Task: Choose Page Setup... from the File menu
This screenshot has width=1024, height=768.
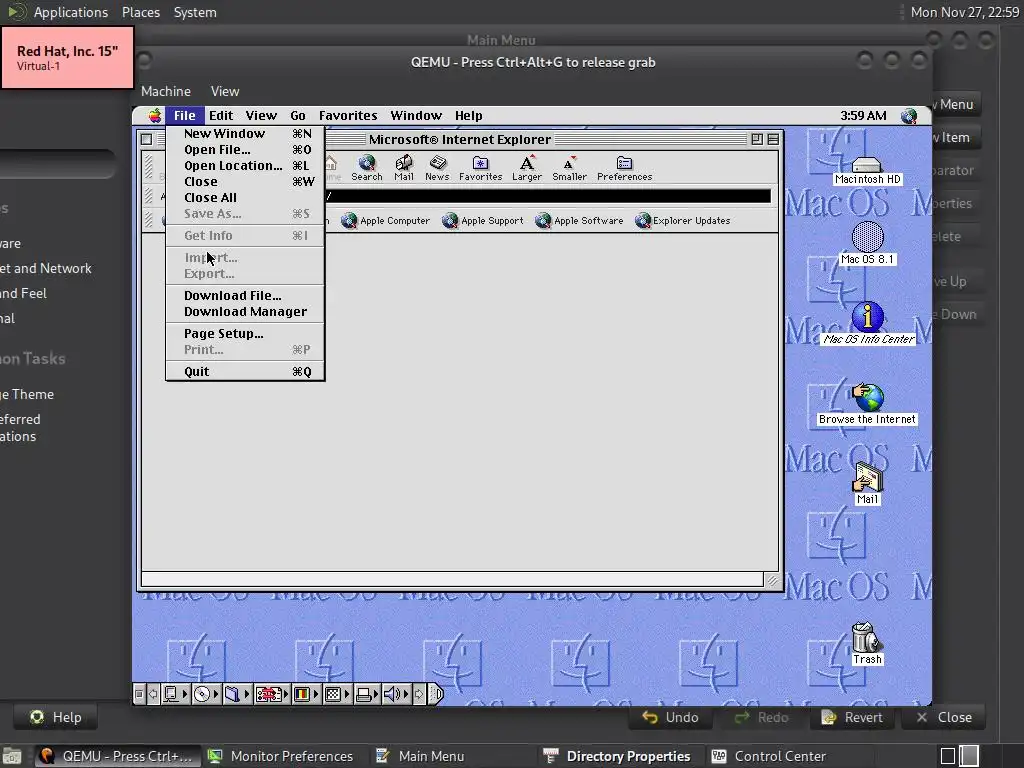Action: tap(245, 333)
